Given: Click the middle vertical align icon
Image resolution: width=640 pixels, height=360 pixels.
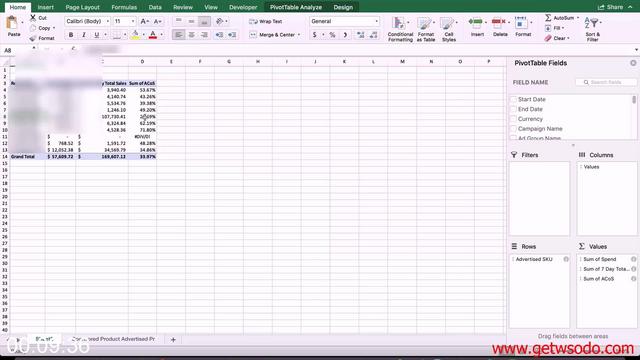Looking at the screenshot, I should pos(191,21).
